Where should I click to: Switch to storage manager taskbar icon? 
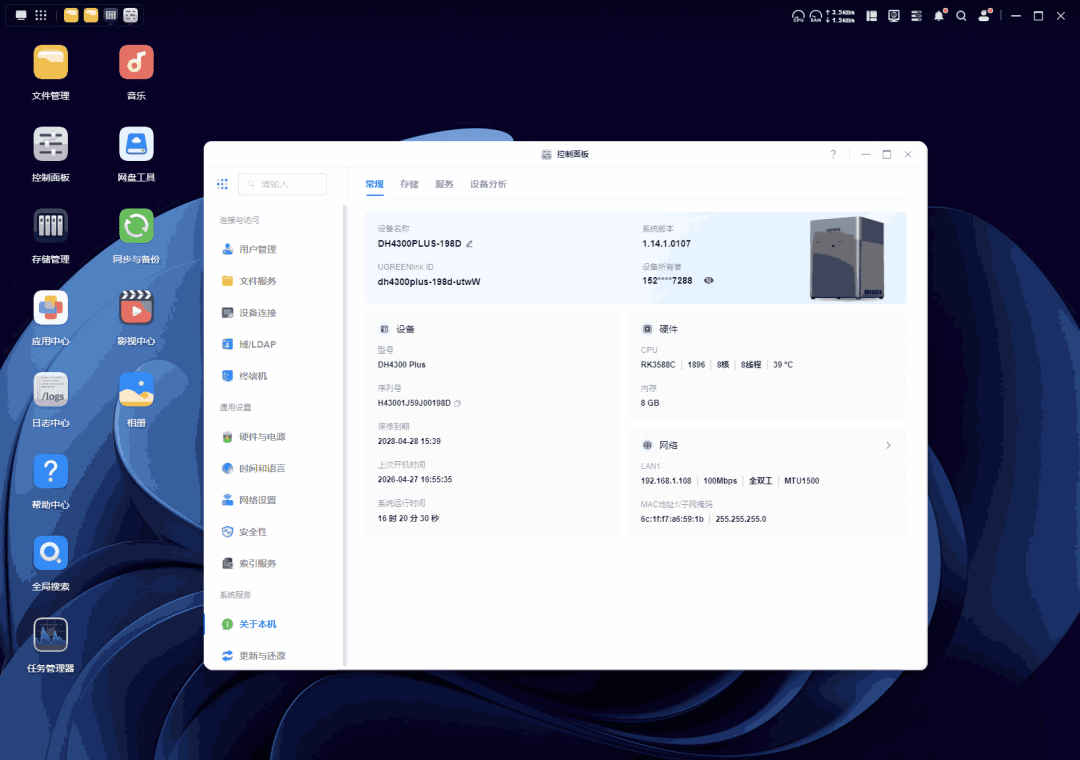click(x=111, y=15)
